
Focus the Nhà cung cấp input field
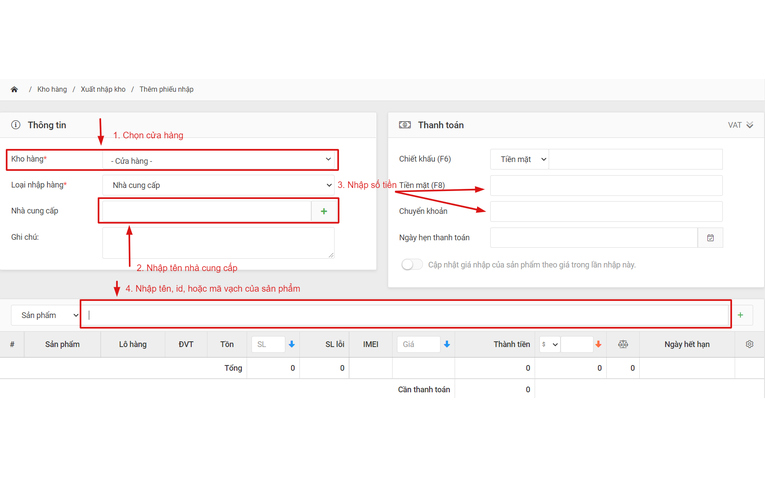pos(207,211)
